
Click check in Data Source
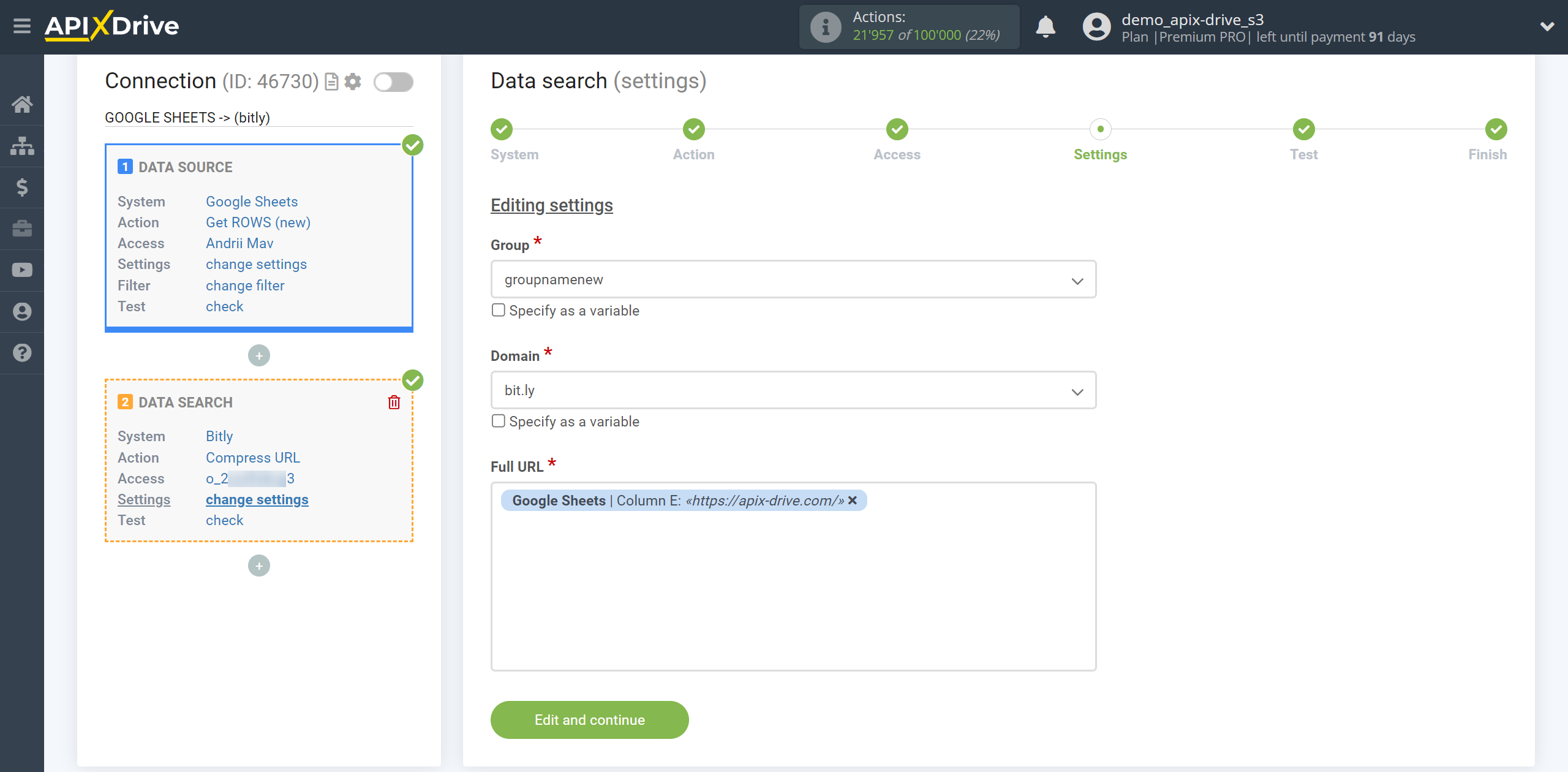[x=224, y=306]
